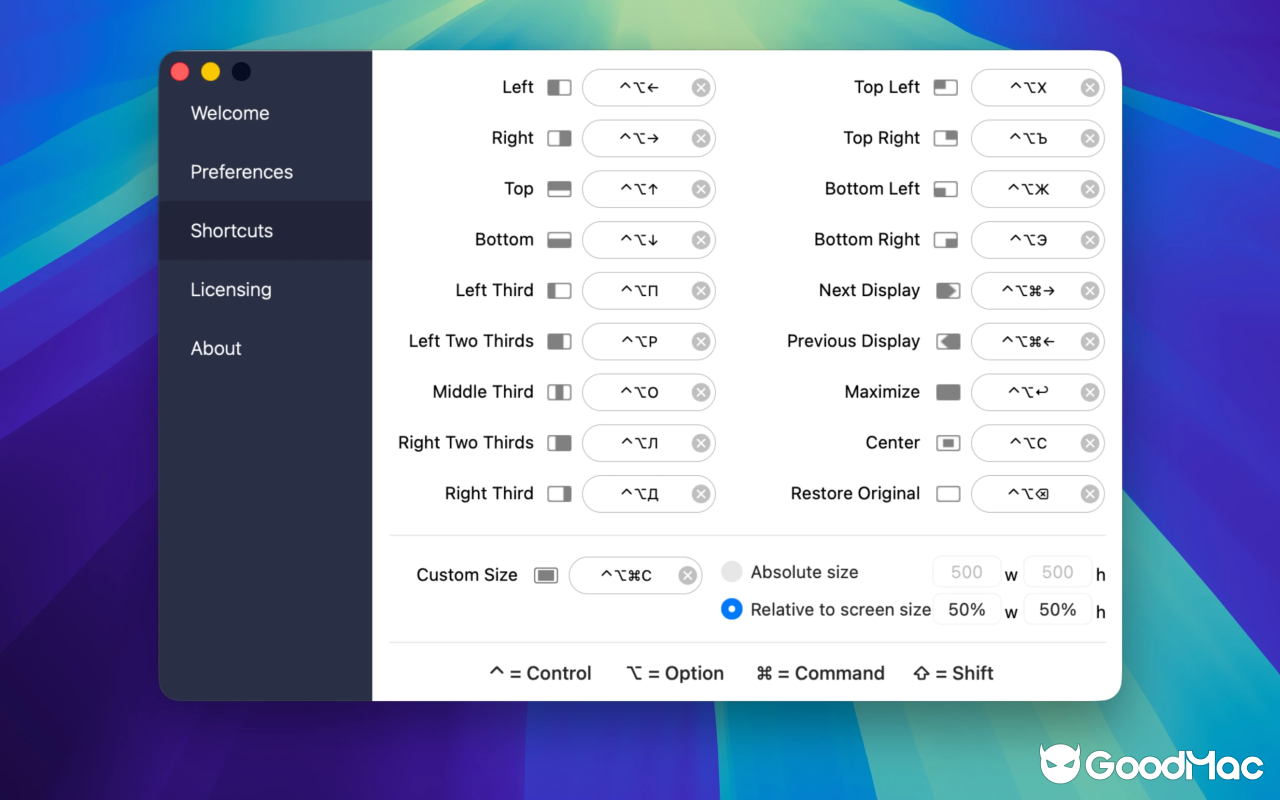The image size is (1280, 800).
Task: Click the Left snap position icon
Action: pos(560,87)
